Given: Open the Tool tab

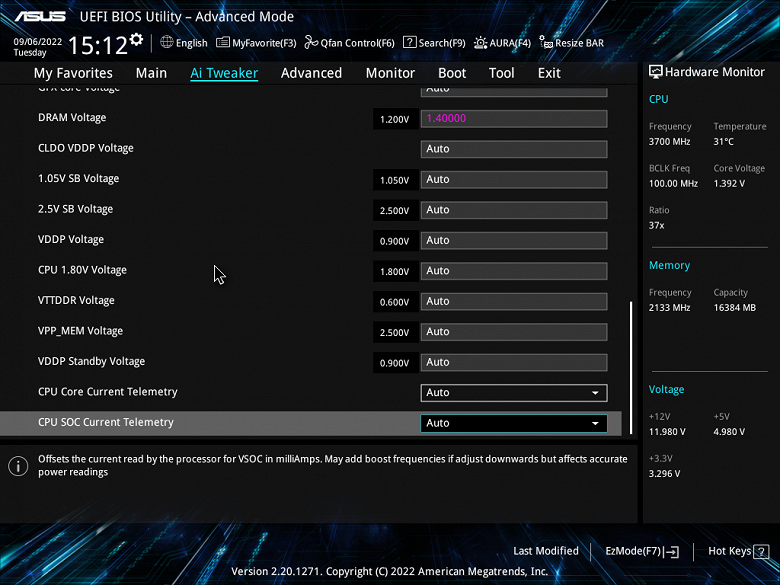Looking at the screenshot, I should [501, 73].
